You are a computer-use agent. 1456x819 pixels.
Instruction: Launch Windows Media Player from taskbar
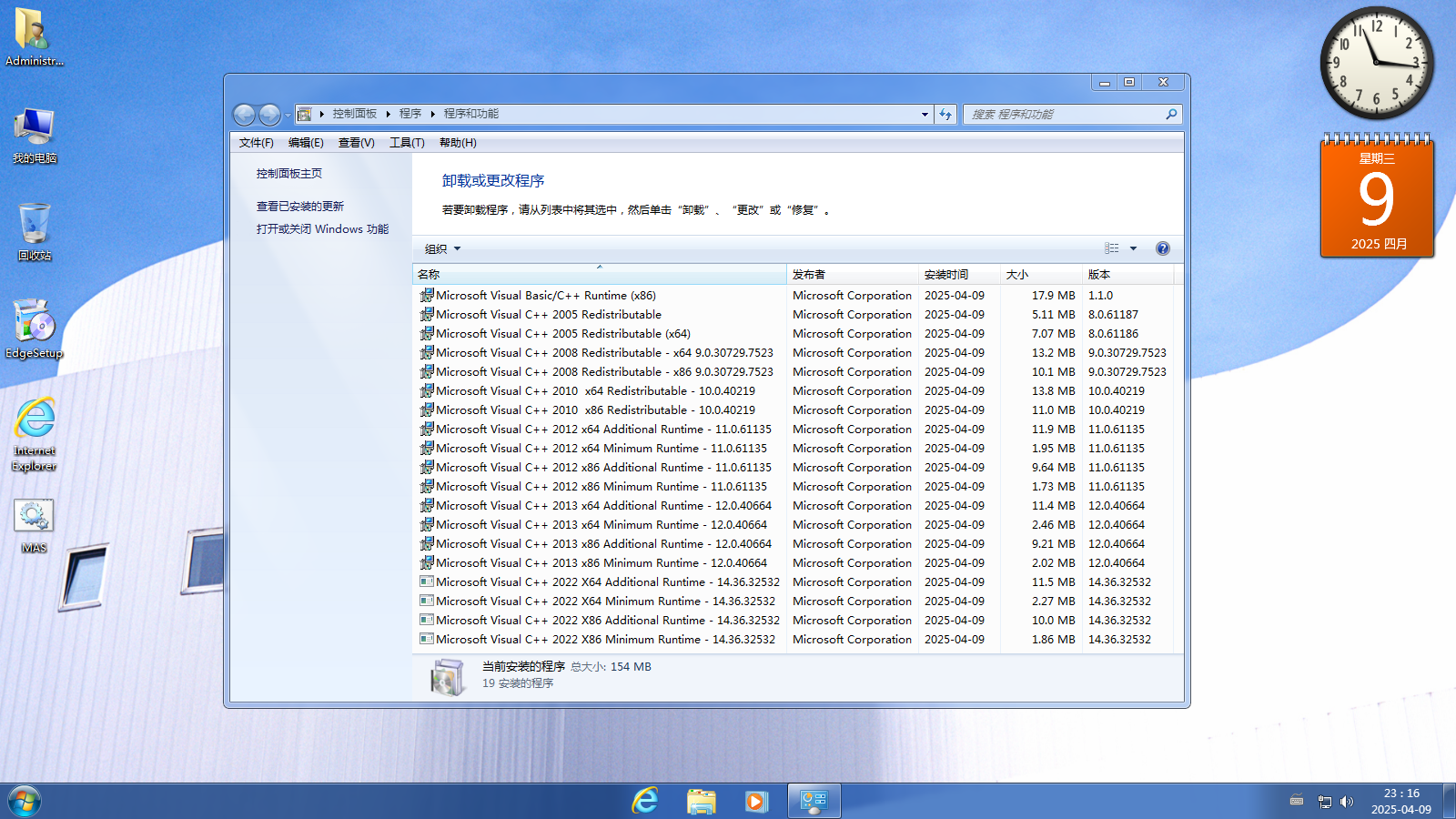(x=755, y=802)
